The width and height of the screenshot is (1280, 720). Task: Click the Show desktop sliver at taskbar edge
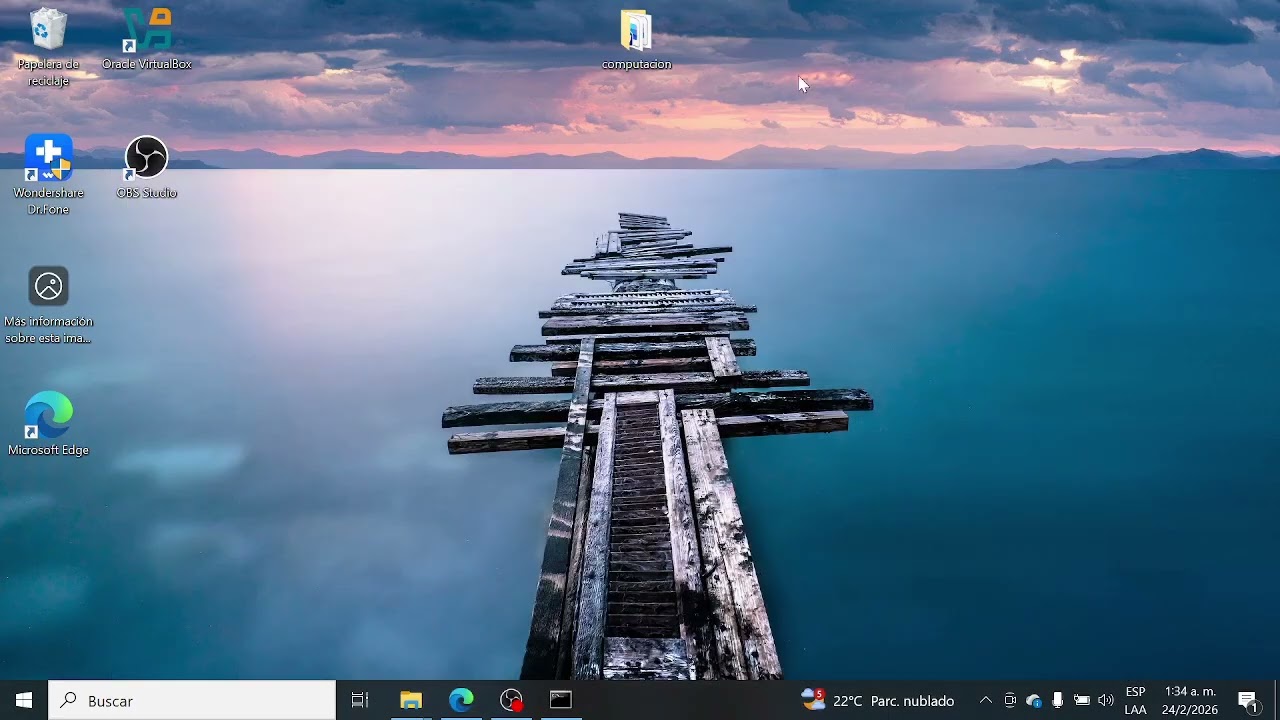coord(1277,700)
